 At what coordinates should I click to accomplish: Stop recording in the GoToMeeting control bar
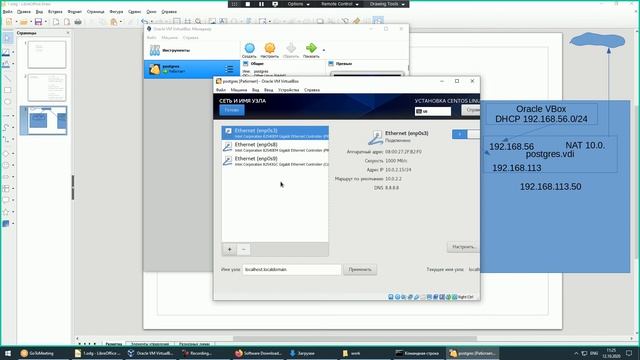(248, 4)
